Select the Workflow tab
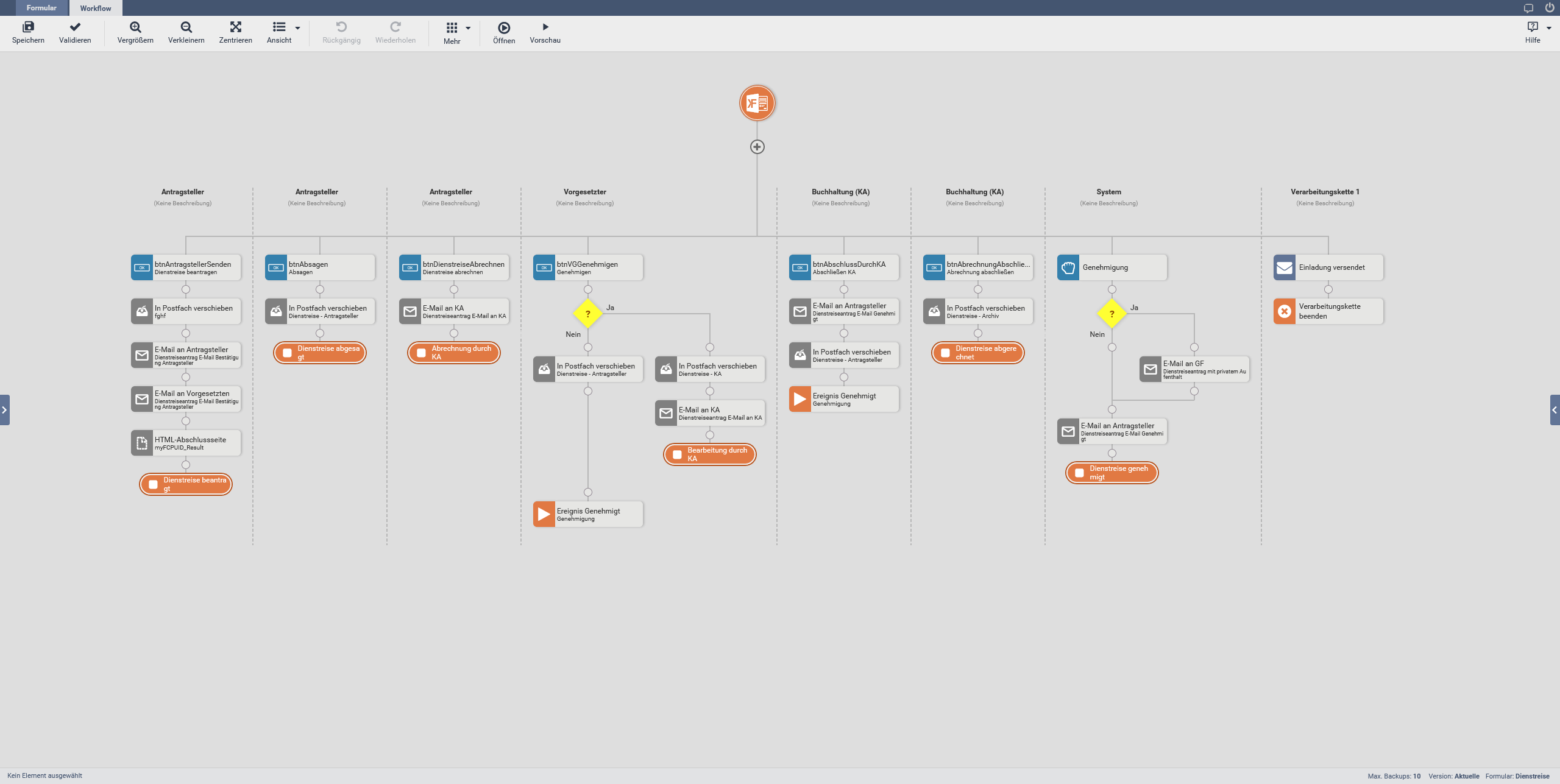 click(x=96, y=8)
